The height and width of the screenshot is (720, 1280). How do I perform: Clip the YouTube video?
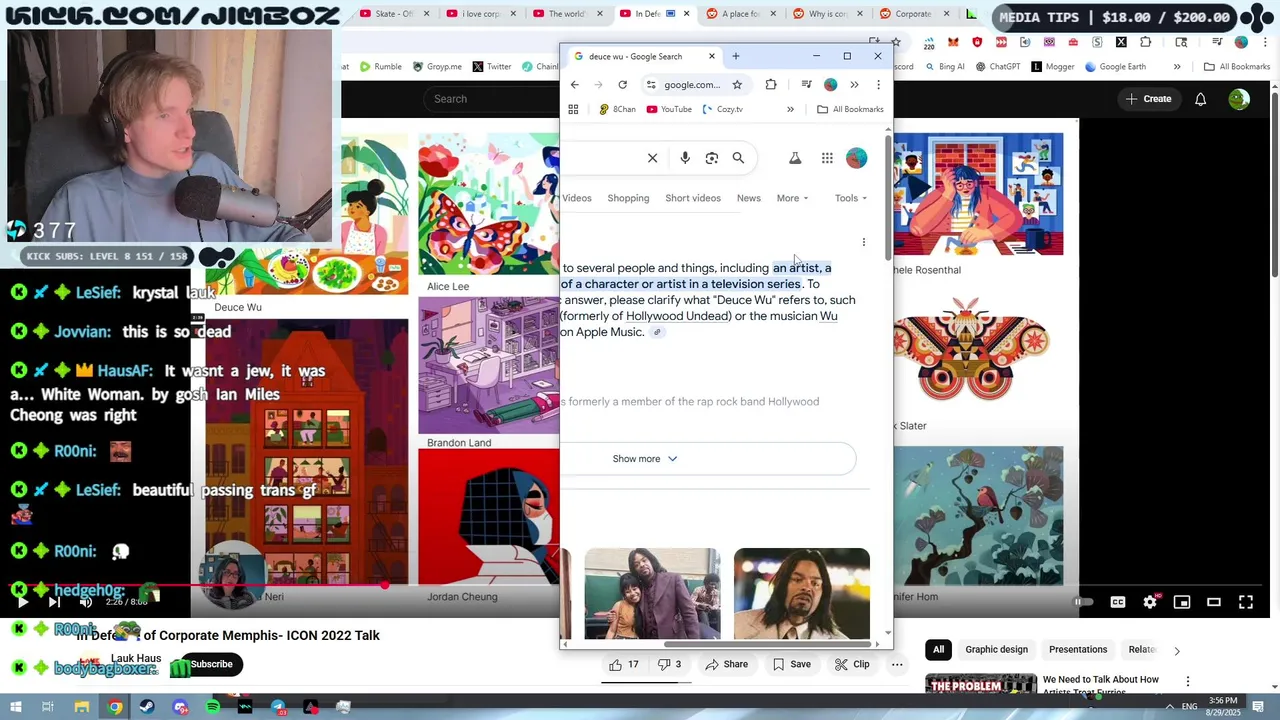coord(852,664)
